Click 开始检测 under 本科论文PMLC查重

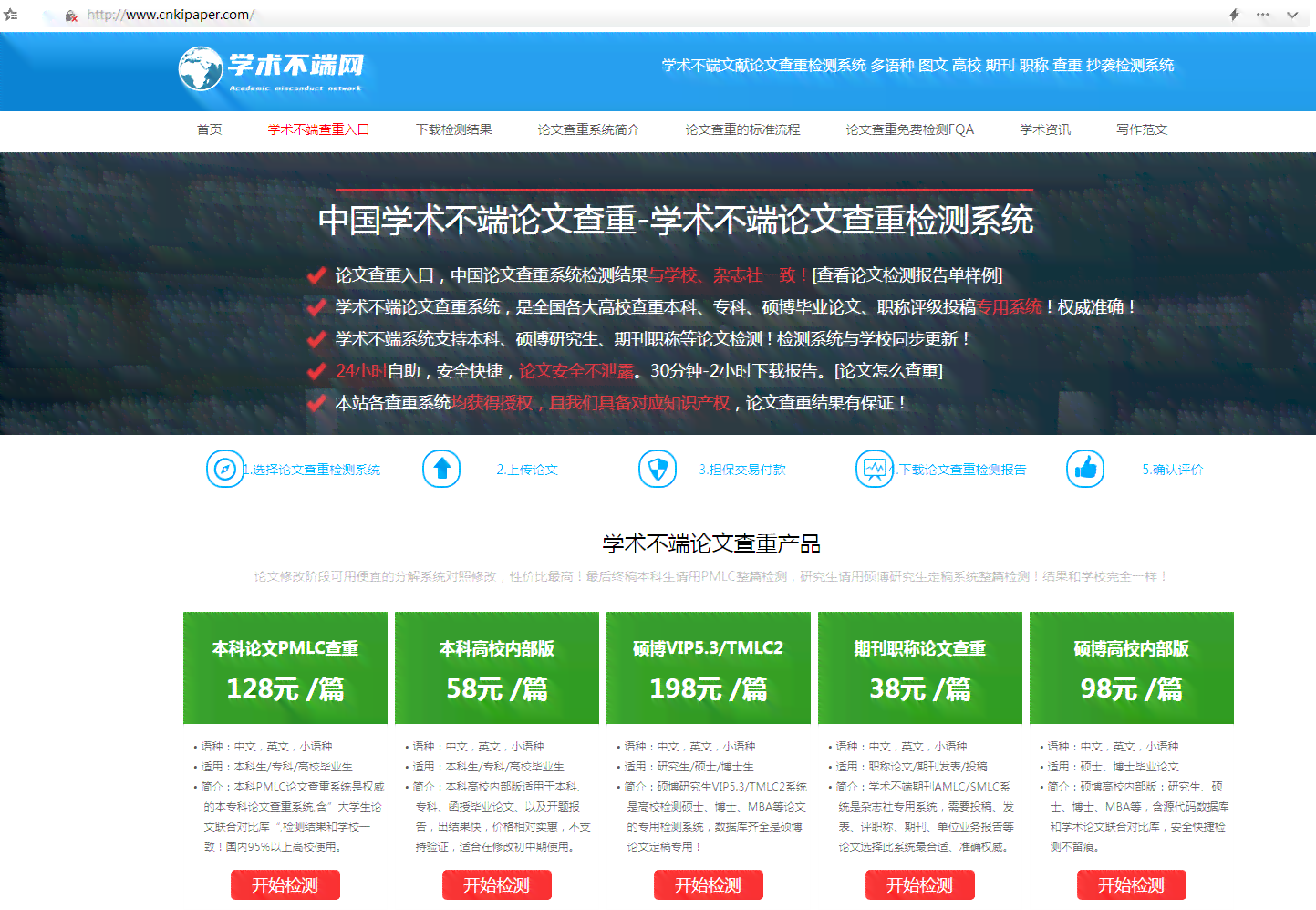pos(285,885)
